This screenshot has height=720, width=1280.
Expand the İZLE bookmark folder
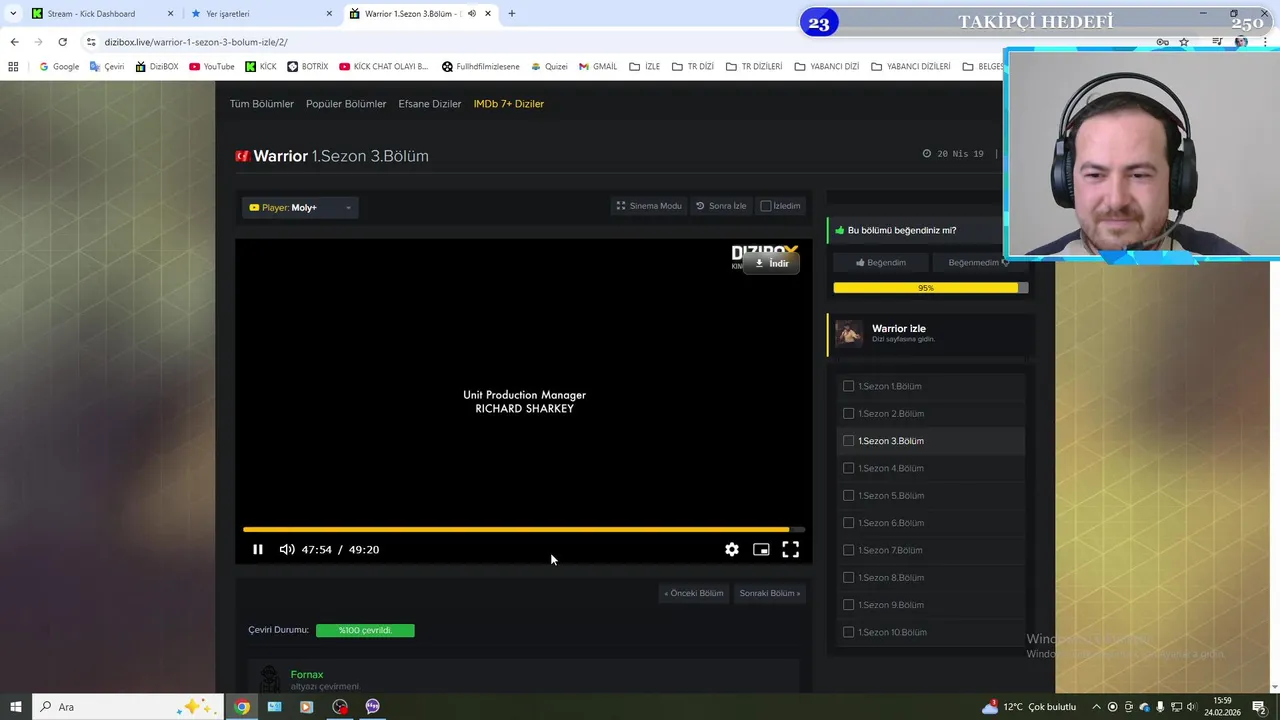645,67
